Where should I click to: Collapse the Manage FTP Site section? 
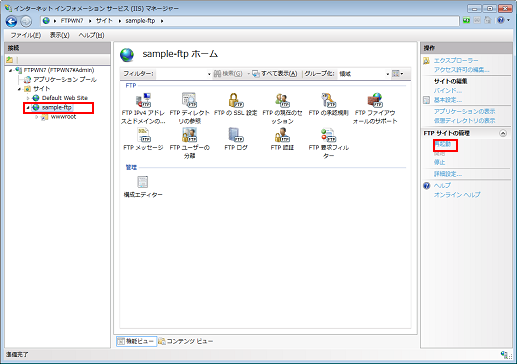pyautogui.click(x=503, y=133)
